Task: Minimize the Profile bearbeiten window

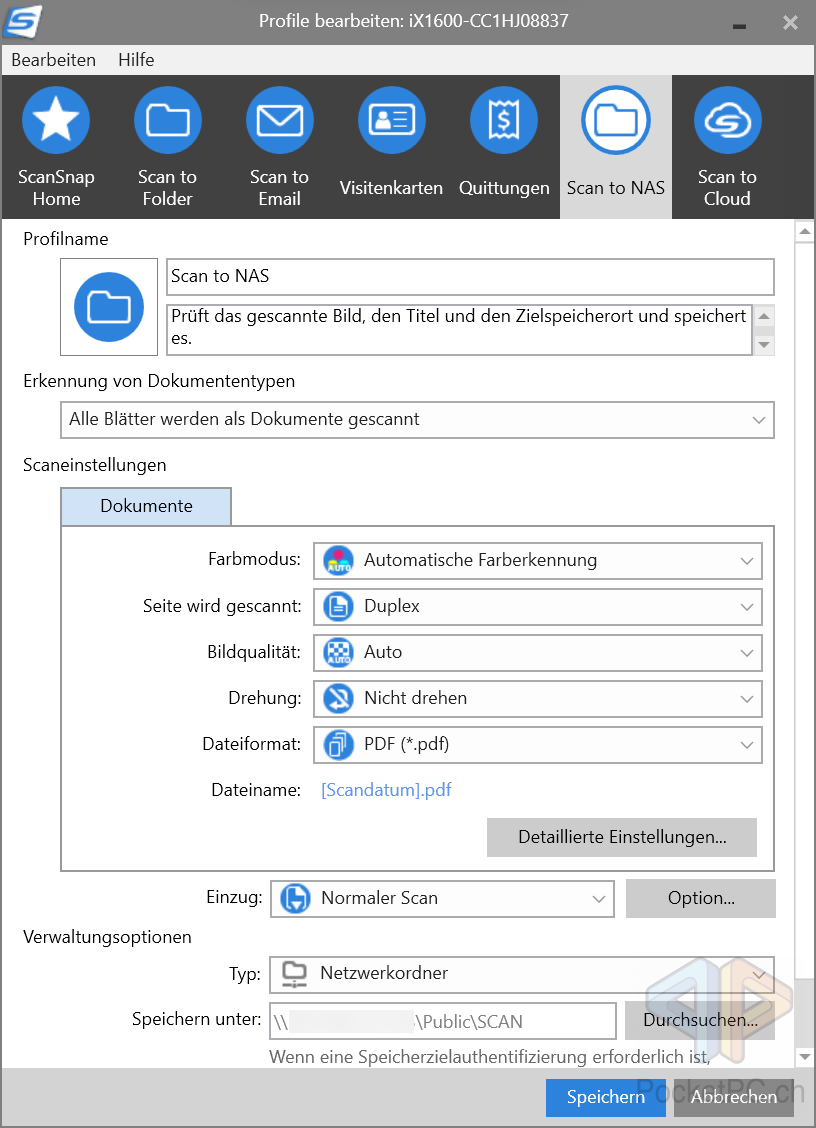Action: [x=739, y=25]
